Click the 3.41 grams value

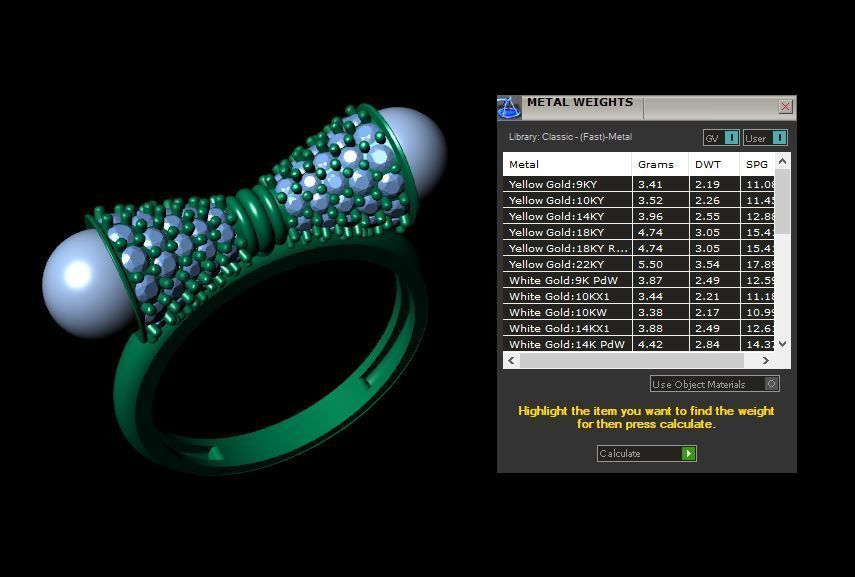pos(651,184)
